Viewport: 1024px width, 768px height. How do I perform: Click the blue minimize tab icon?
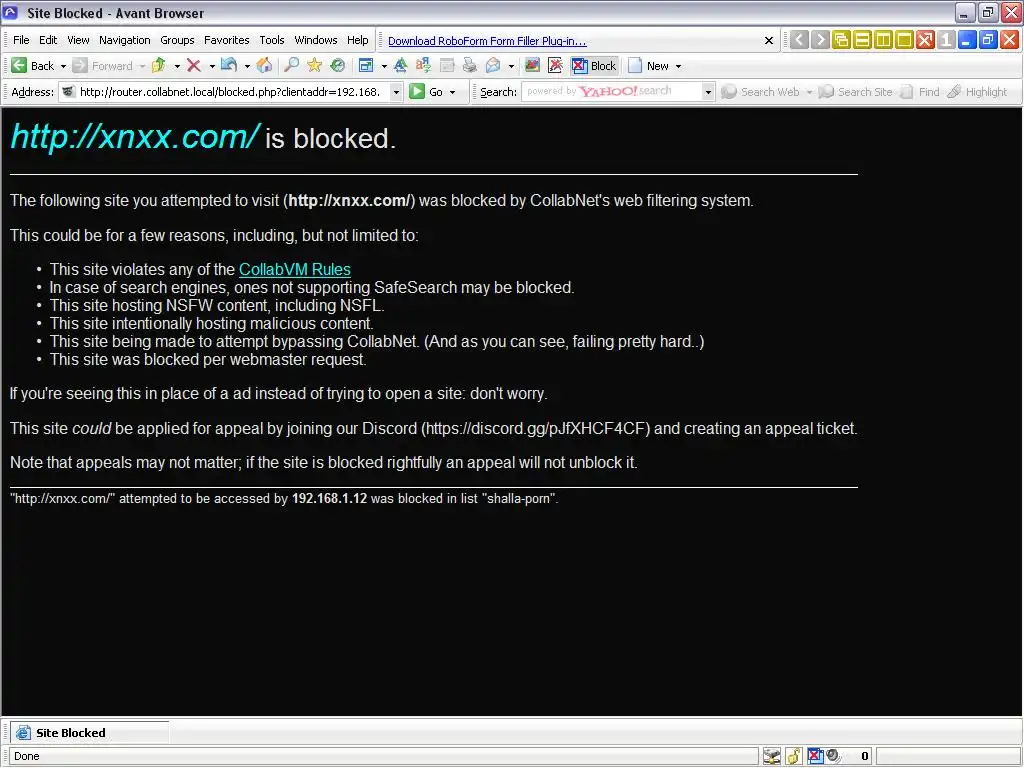click(x=967, y=40)
